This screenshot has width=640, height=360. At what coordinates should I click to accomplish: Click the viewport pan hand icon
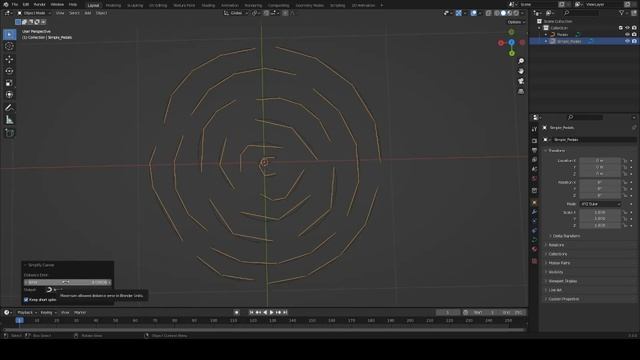[x=521, y=71]
